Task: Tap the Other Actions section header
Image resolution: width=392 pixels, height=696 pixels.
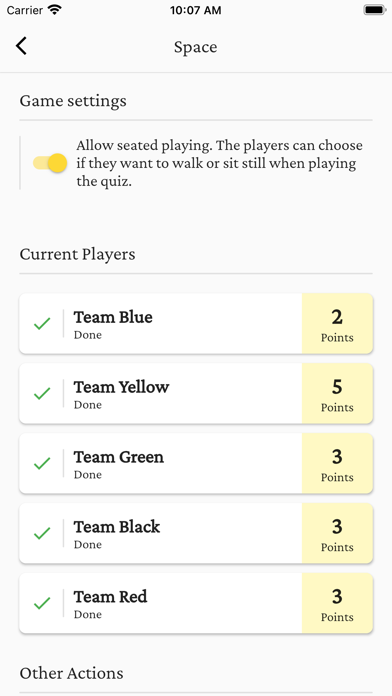Action: (x=71, y=673)
